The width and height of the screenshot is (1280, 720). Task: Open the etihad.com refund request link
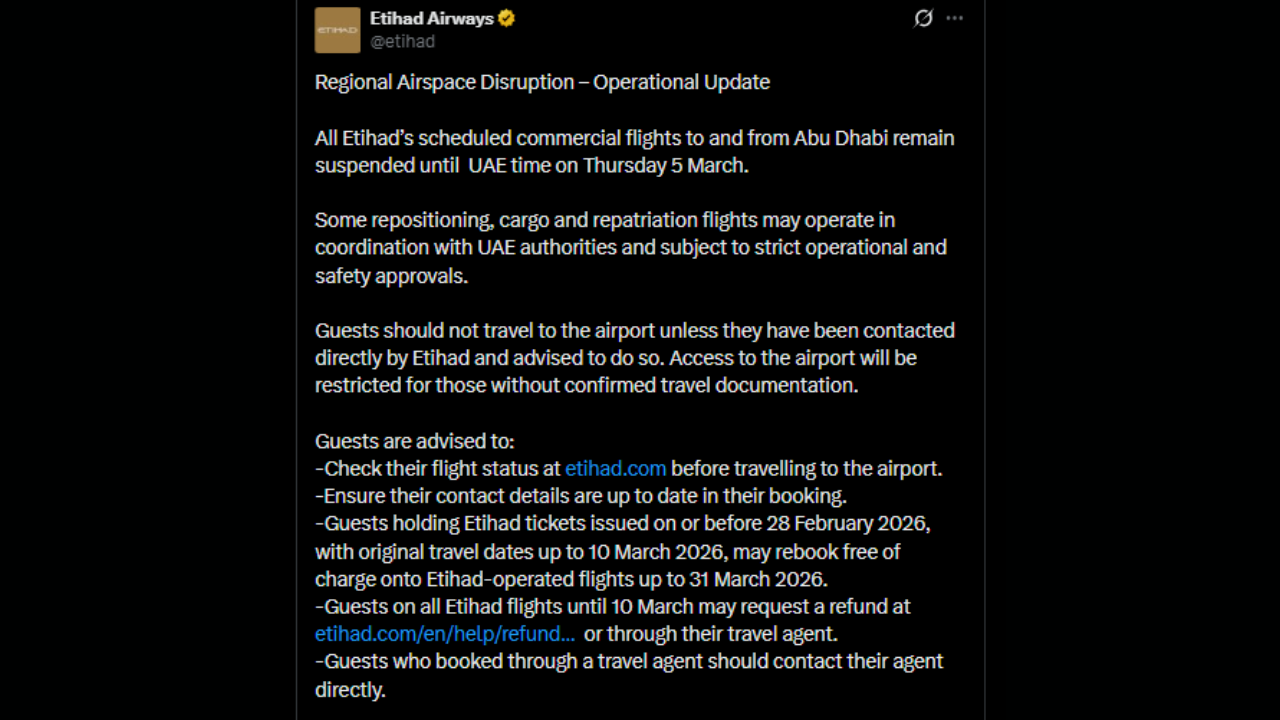tap(444, 633)
